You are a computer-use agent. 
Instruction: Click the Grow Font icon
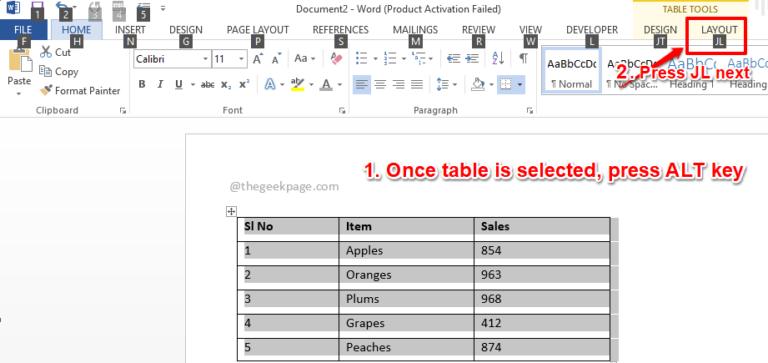click(x=258, y=59)
